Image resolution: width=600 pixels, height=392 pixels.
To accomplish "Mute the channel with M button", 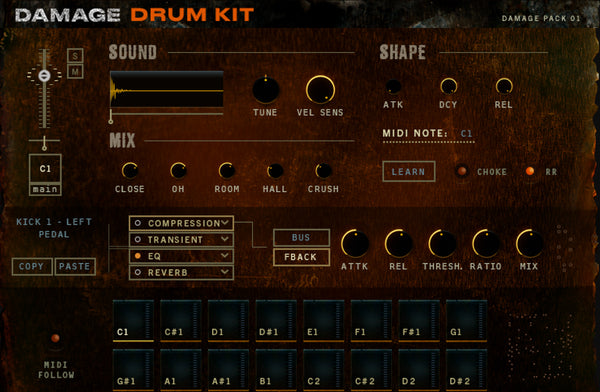I will tap(75, 72).
